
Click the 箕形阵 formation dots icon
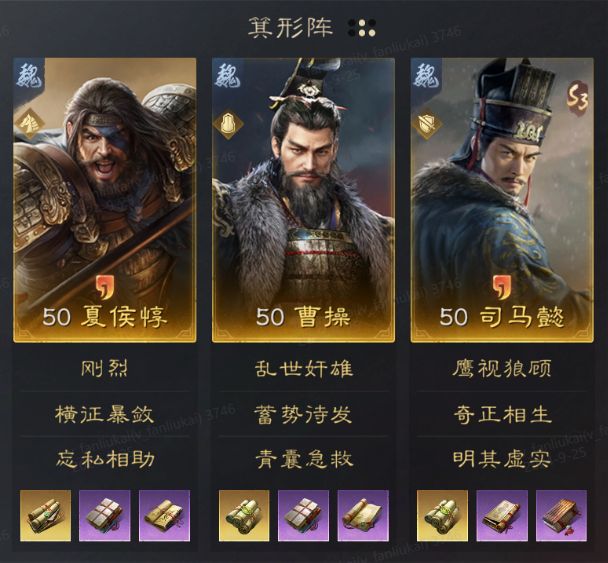[x=362, y=28]
